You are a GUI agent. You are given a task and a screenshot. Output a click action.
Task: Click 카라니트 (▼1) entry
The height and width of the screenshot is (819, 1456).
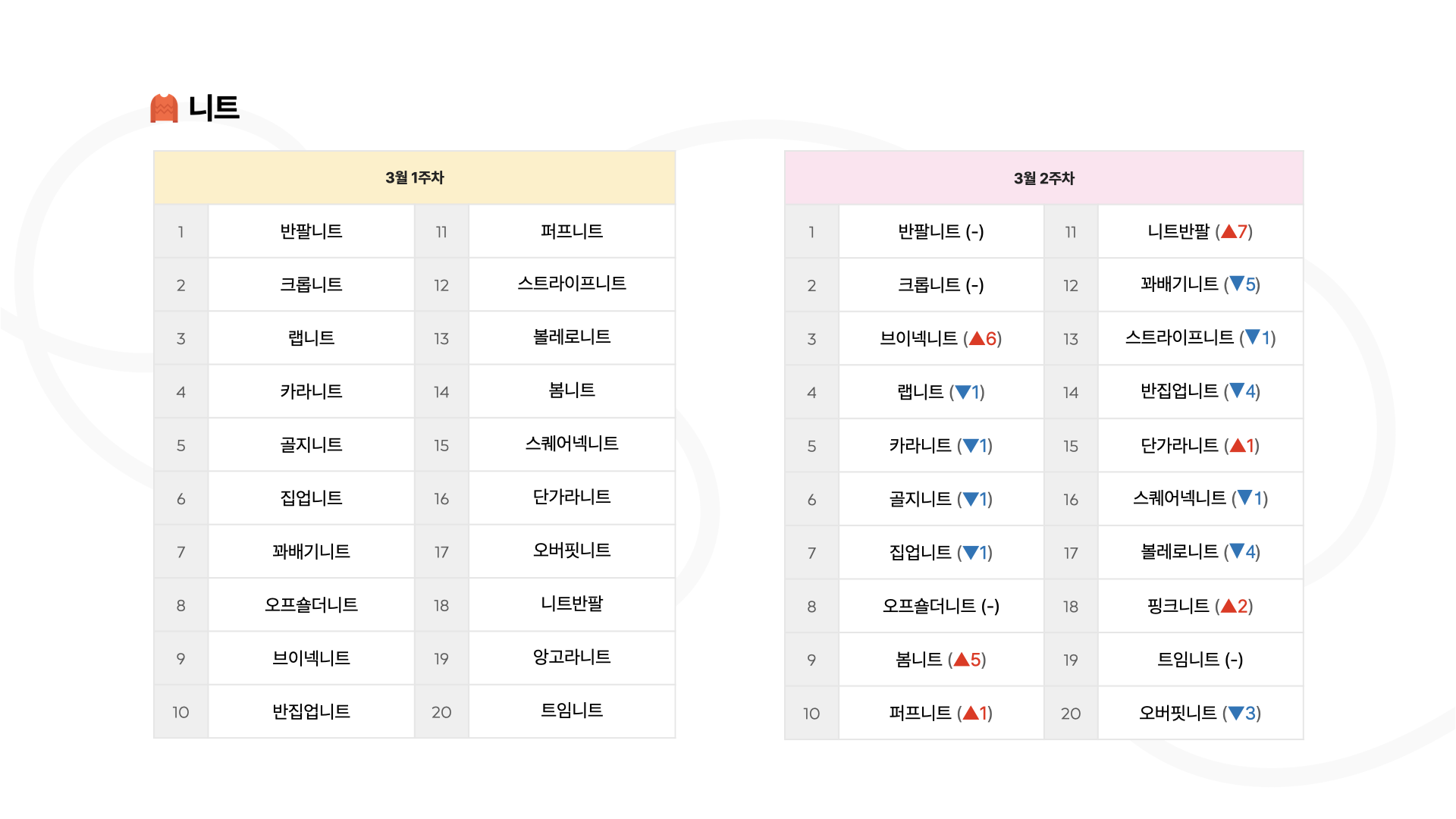click(x=941, y=446)
